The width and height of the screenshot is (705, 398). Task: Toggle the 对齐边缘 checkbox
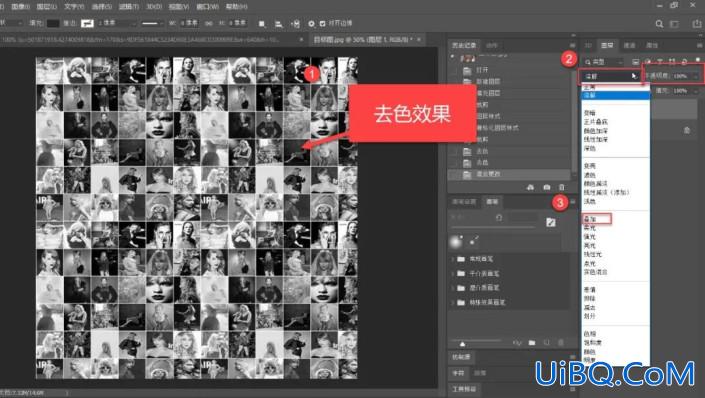pyautogui.click(x=322, y=23)
